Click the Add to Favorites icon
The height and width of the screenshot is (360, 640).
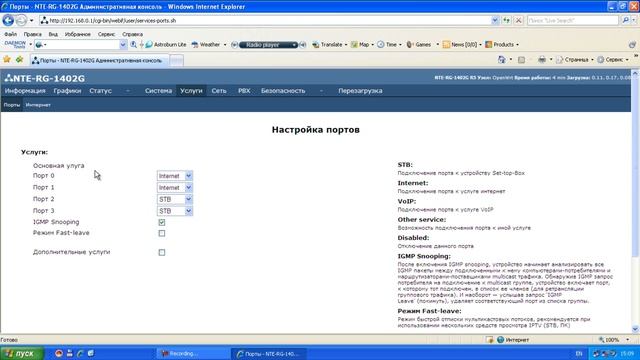click(x=19, y=60)
